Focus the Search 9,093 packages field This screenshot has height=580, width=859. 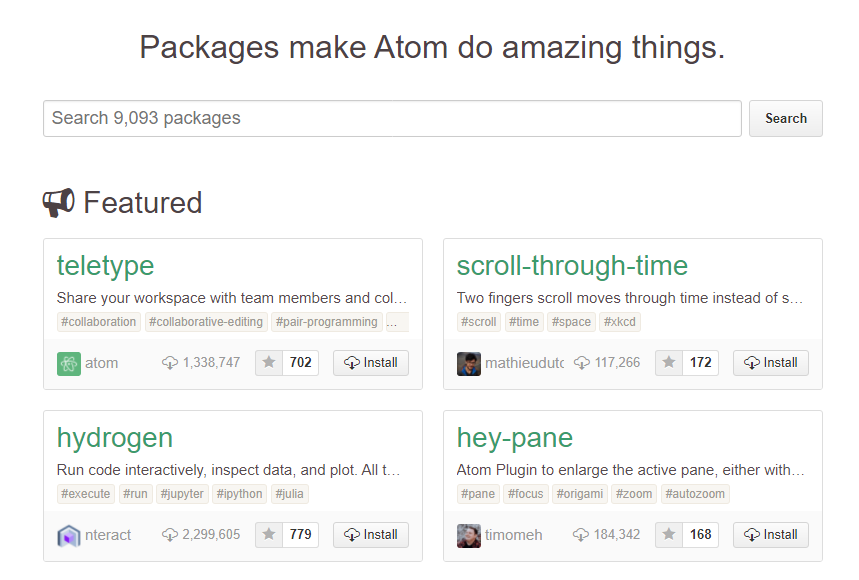point(392,118)
